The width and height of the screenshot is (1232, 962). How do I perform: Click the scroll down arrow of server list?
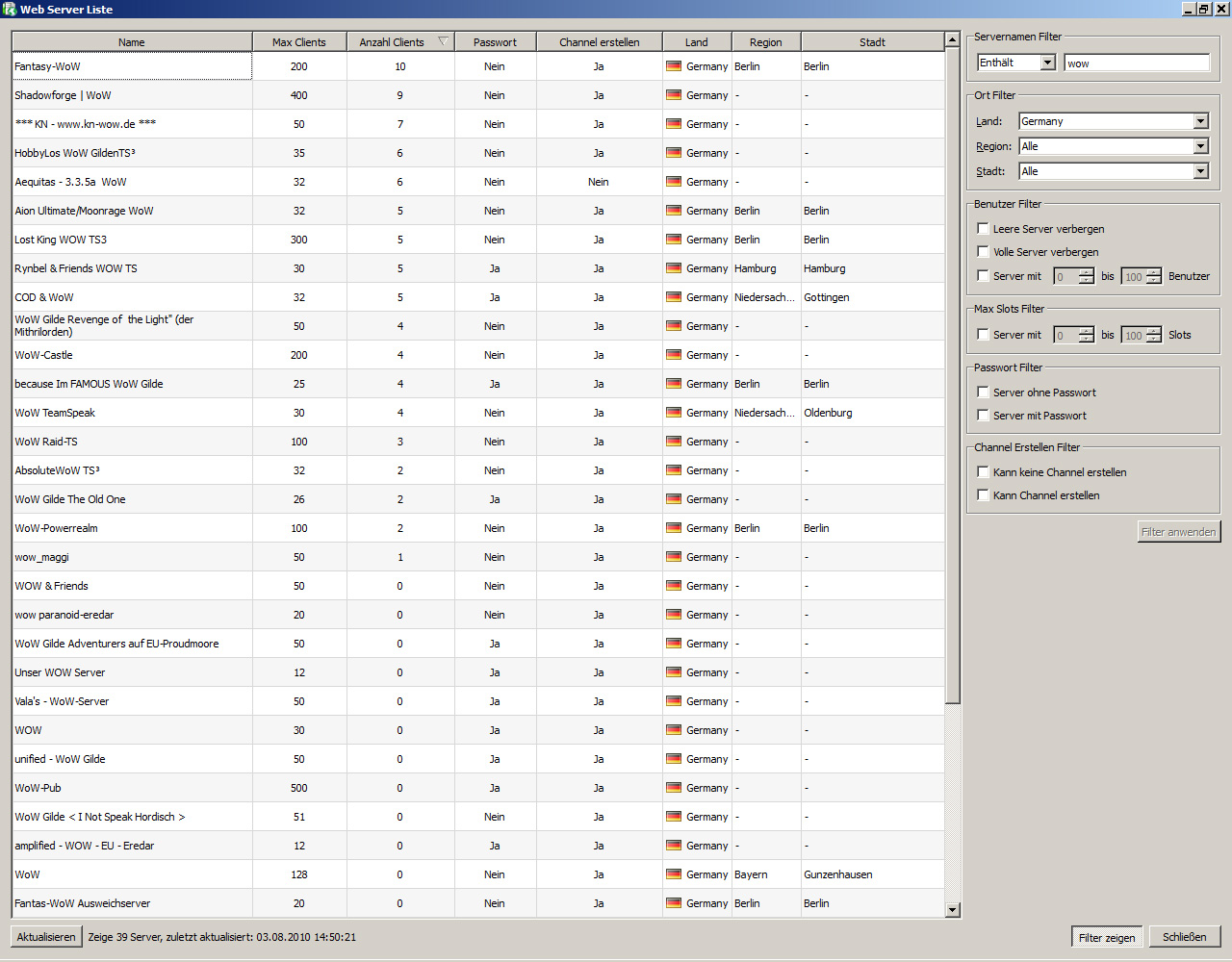(952, 909)
